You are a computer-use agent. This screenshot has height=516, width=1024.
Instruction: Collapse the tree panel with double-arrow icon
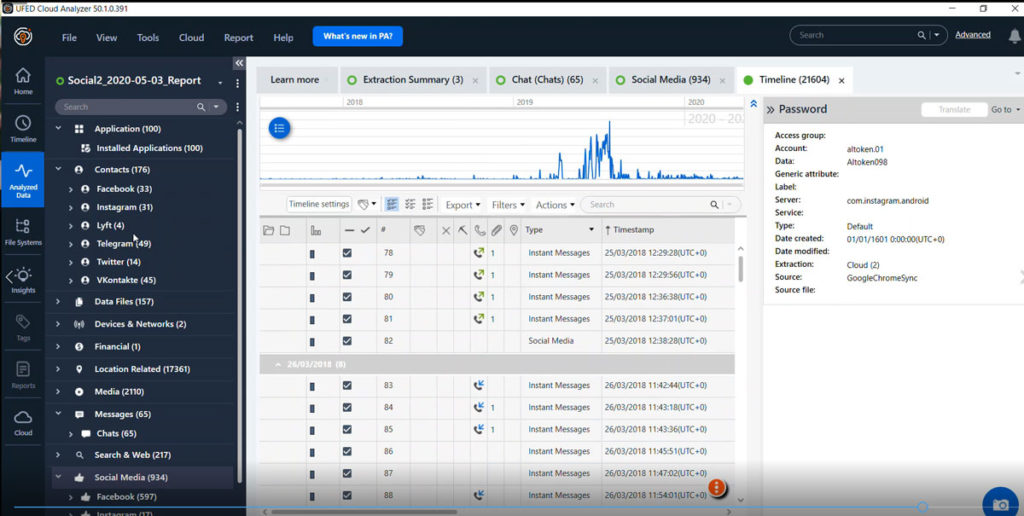239,63
